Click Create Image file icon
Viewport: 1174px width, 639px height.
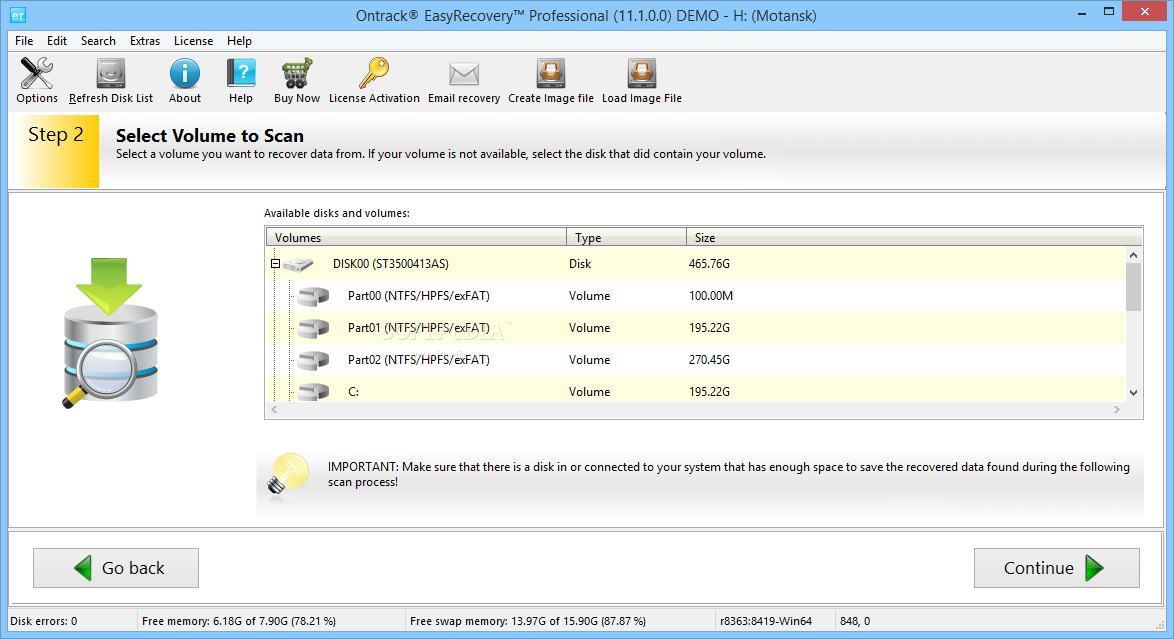click(x=550, y=73)
